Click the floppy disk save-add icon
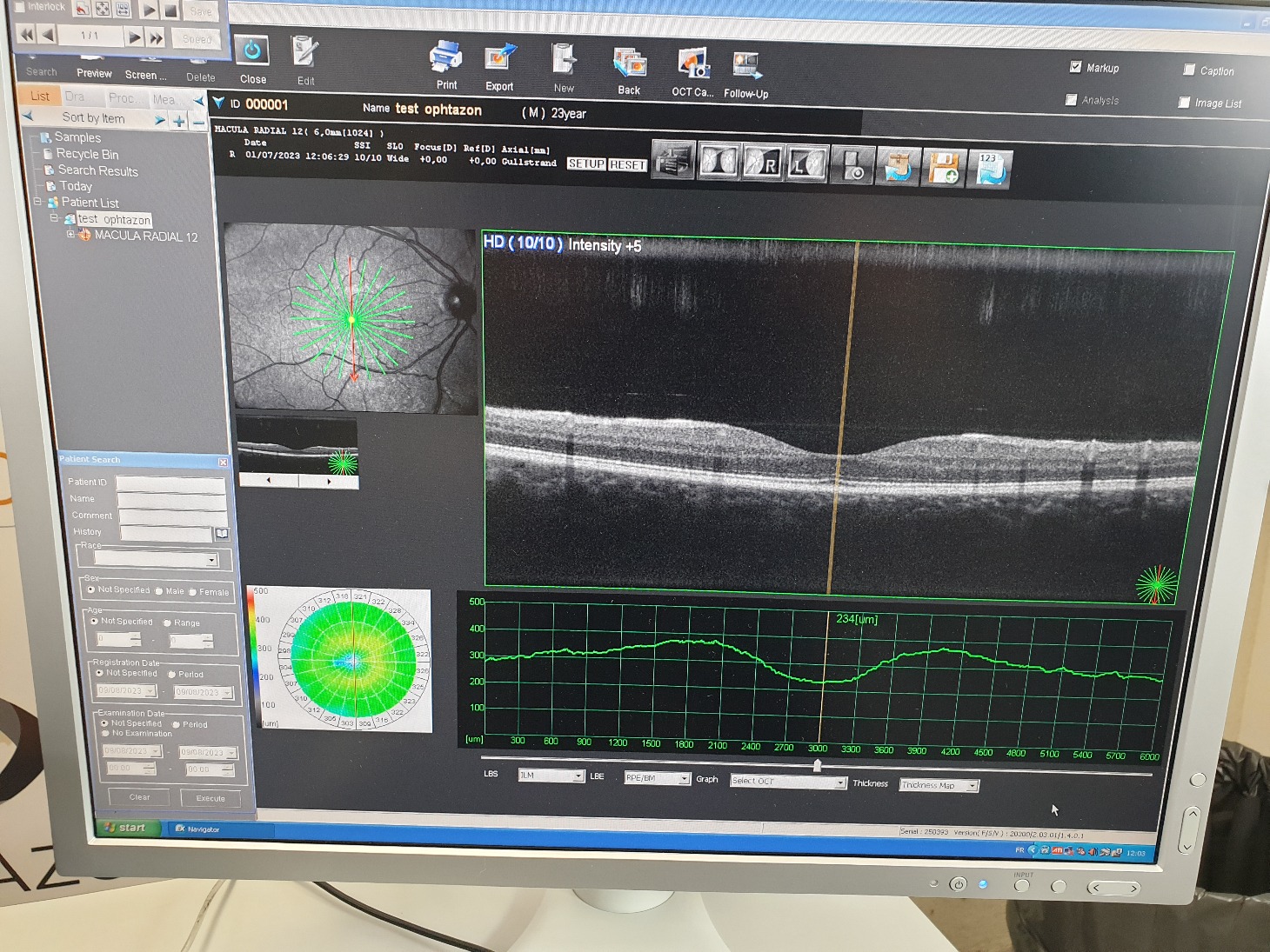This screenshot has width=1270, height=952. tap(944, 168)
